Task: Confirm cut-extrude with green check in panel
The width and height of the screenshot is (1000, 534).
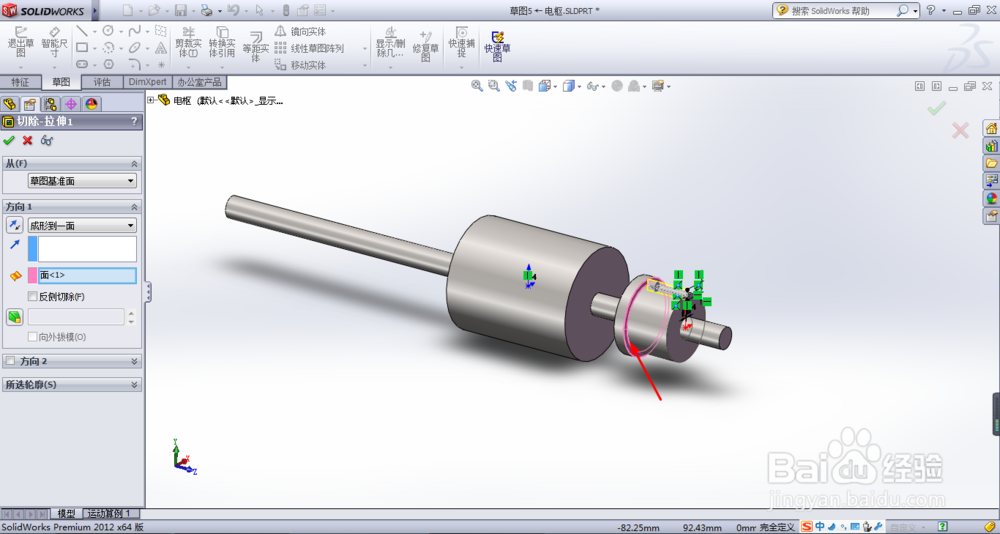Action: 9,140
